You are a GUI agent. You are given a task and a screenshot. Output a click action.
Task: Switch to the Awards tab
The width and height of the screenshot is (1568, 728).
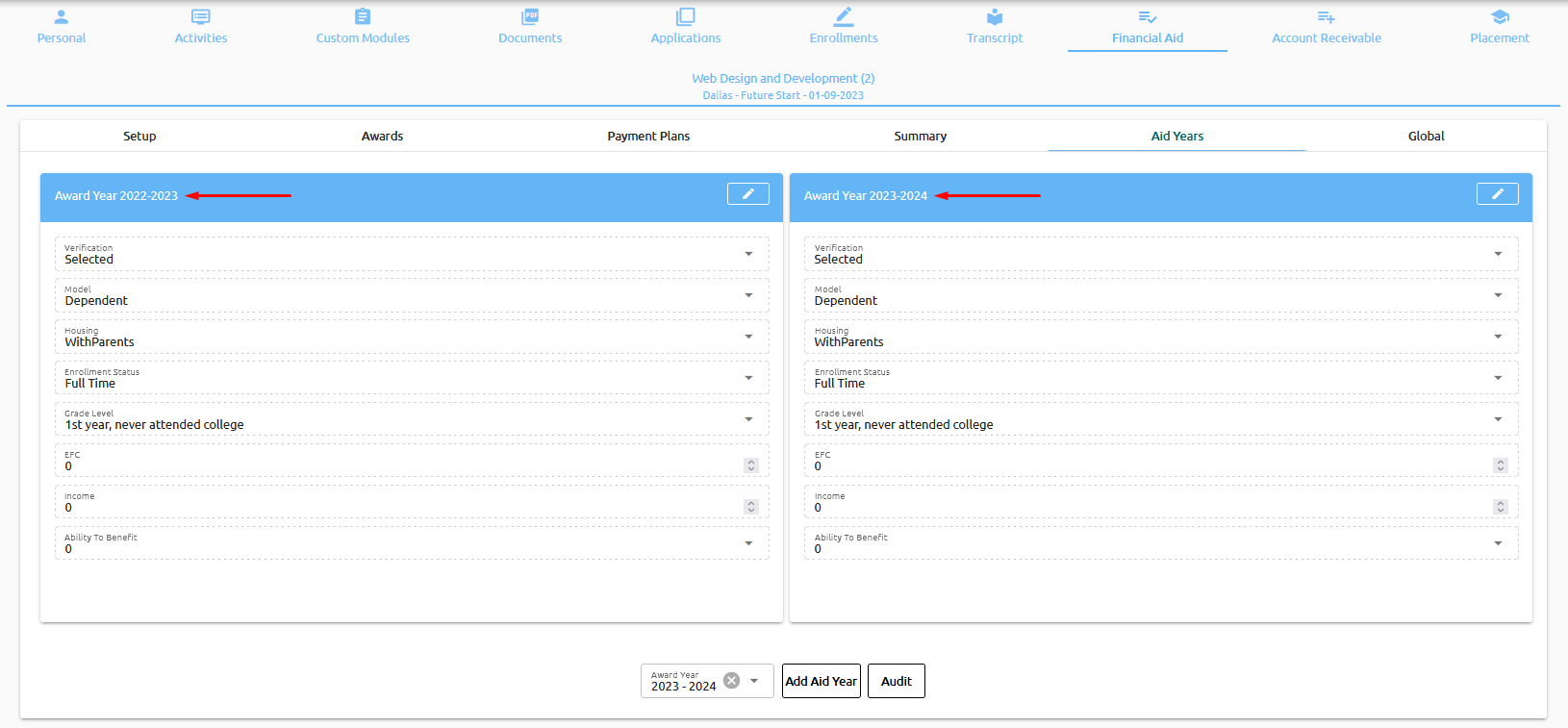click(x=382, y=137)
